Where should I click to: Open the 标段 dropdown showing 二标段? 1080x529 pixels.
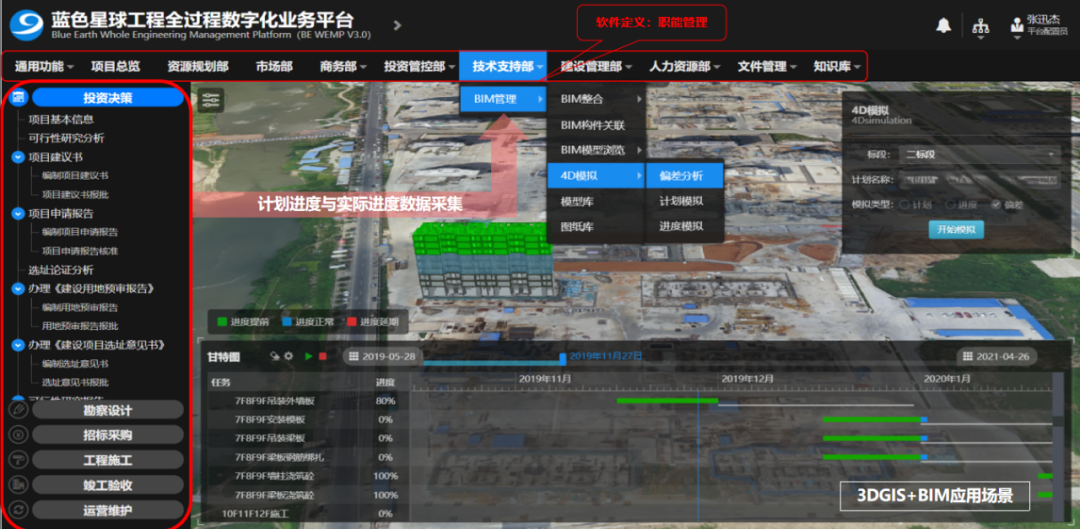tap(979, 154)
